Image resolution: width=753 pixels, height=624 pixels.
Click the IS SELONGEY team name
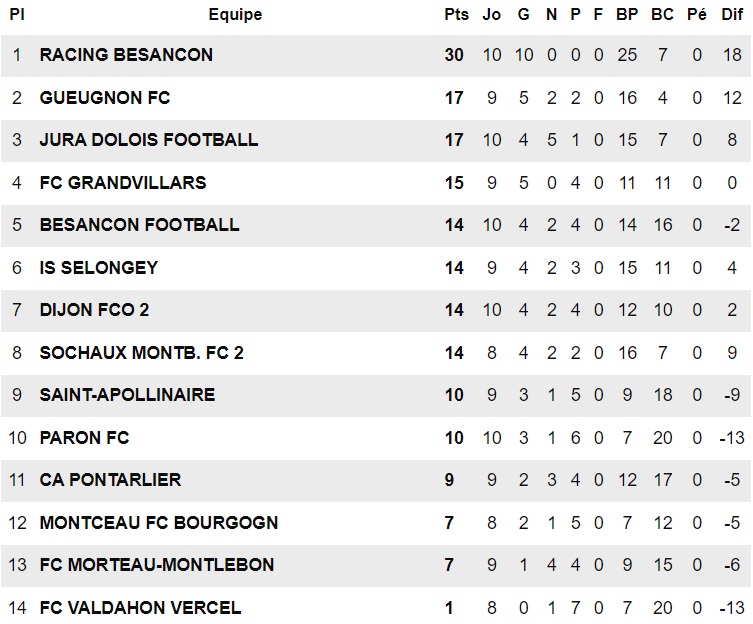99,268
